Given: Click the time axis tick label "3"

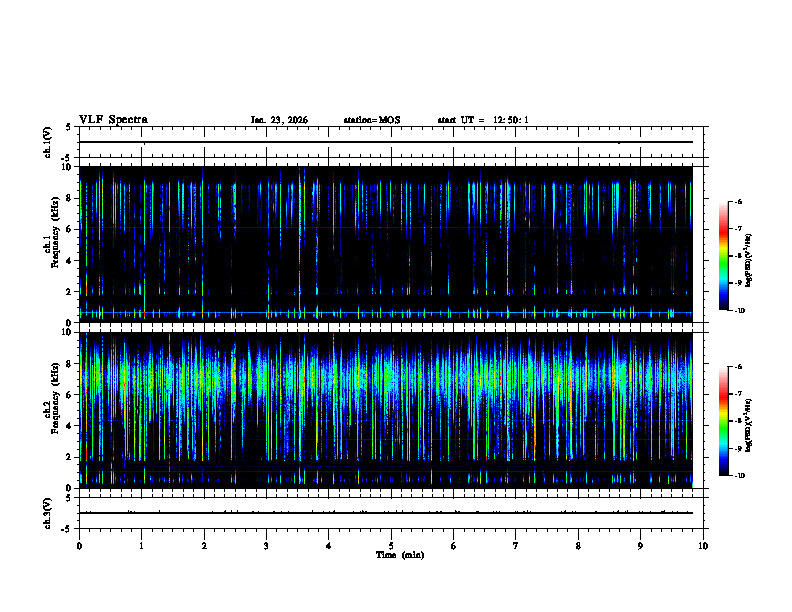Looking at the screenshot, I should [266, 546].
